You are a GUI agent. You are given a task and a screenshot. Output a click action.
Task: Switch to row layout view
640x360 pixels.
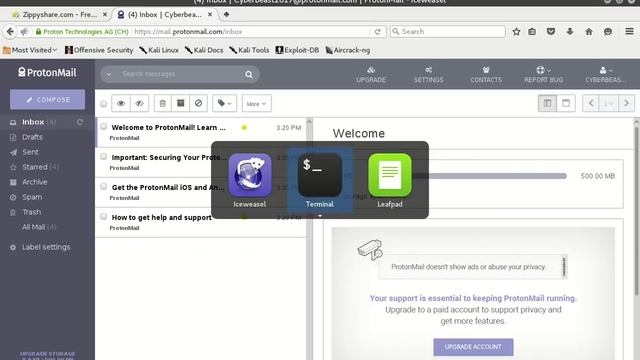[x=566, y=103]
